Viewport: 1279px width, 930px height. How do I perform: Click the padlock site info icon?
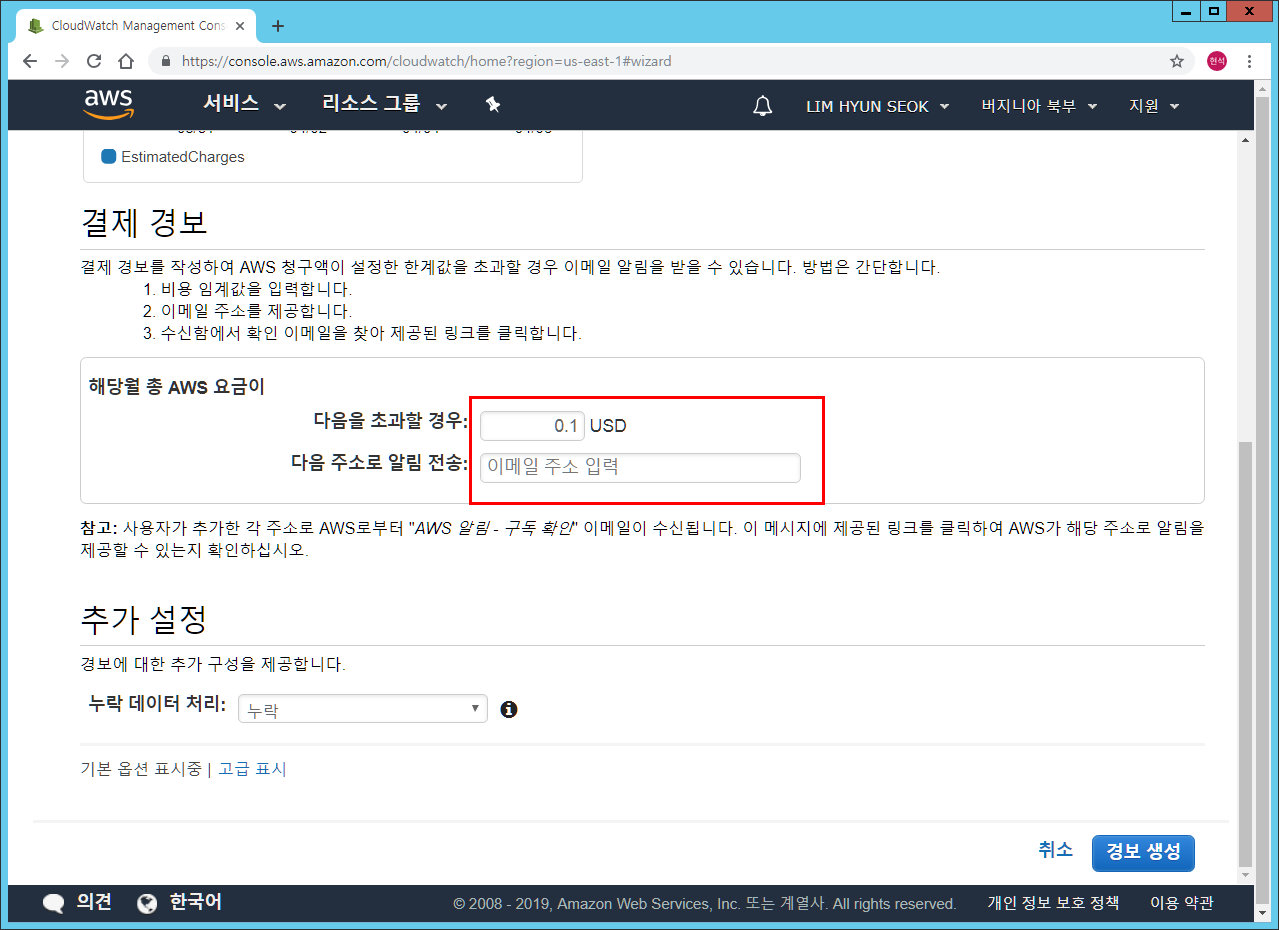pyautogui.click(x=166, y=61)
